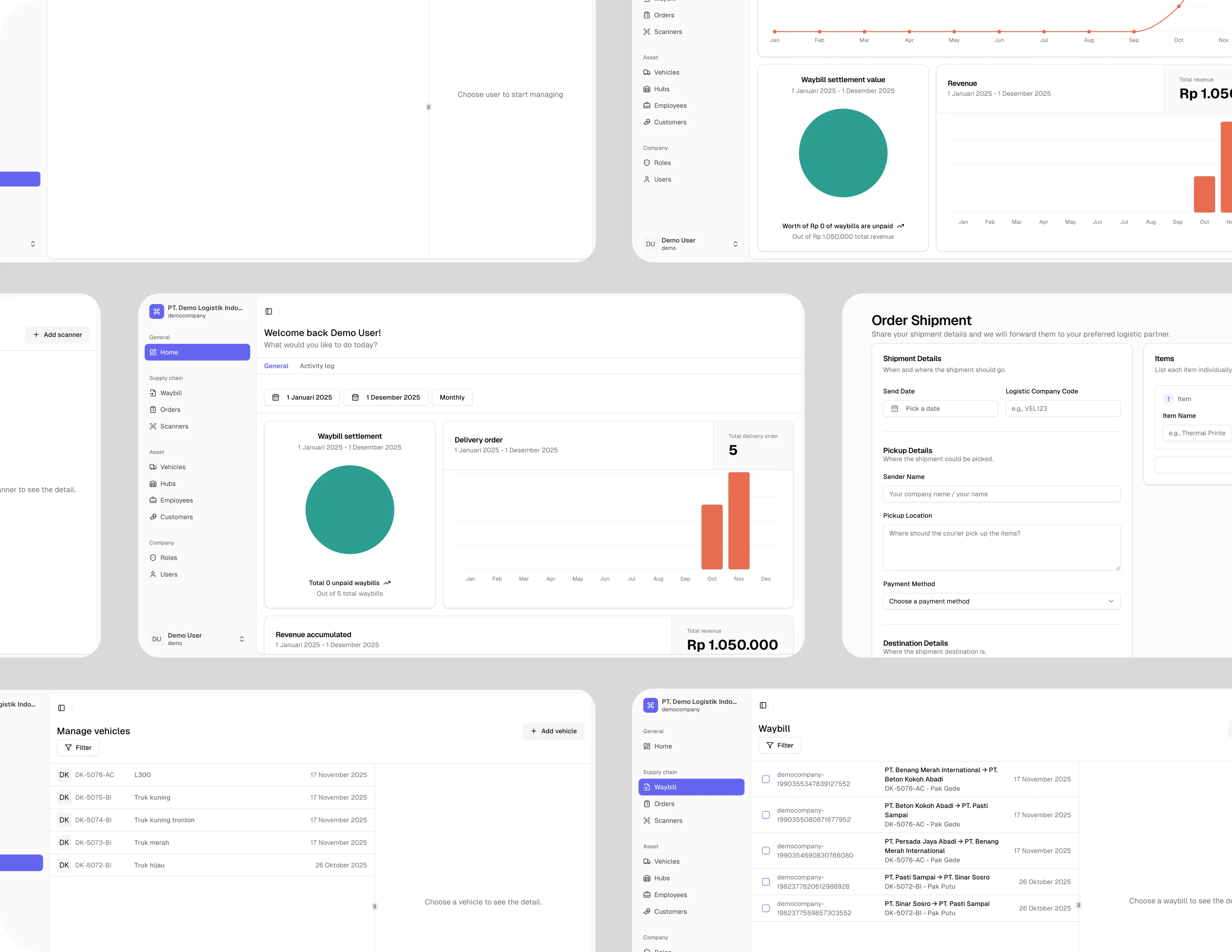
Task: Tick checkbox for waybill ending 303552
Action: point(765,908)
